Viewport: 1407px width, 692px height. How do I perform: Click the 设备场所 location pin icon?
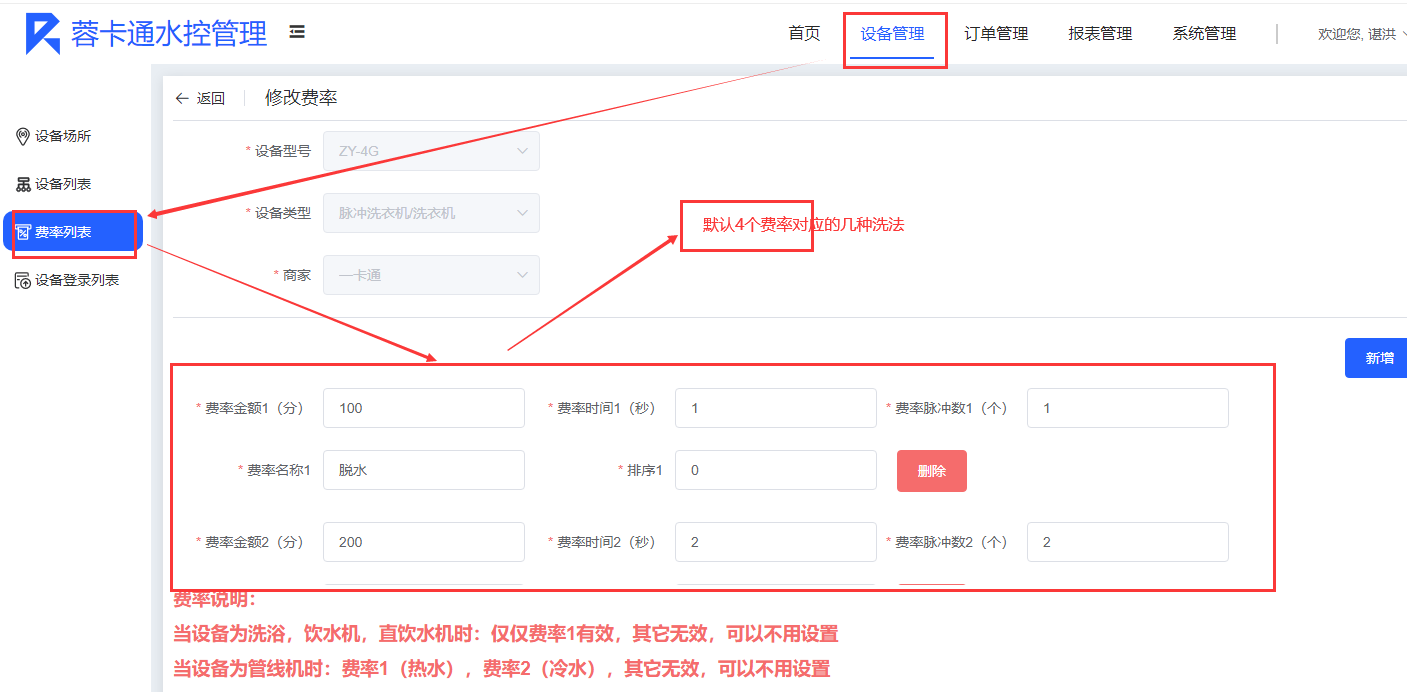tap(22, 136)
